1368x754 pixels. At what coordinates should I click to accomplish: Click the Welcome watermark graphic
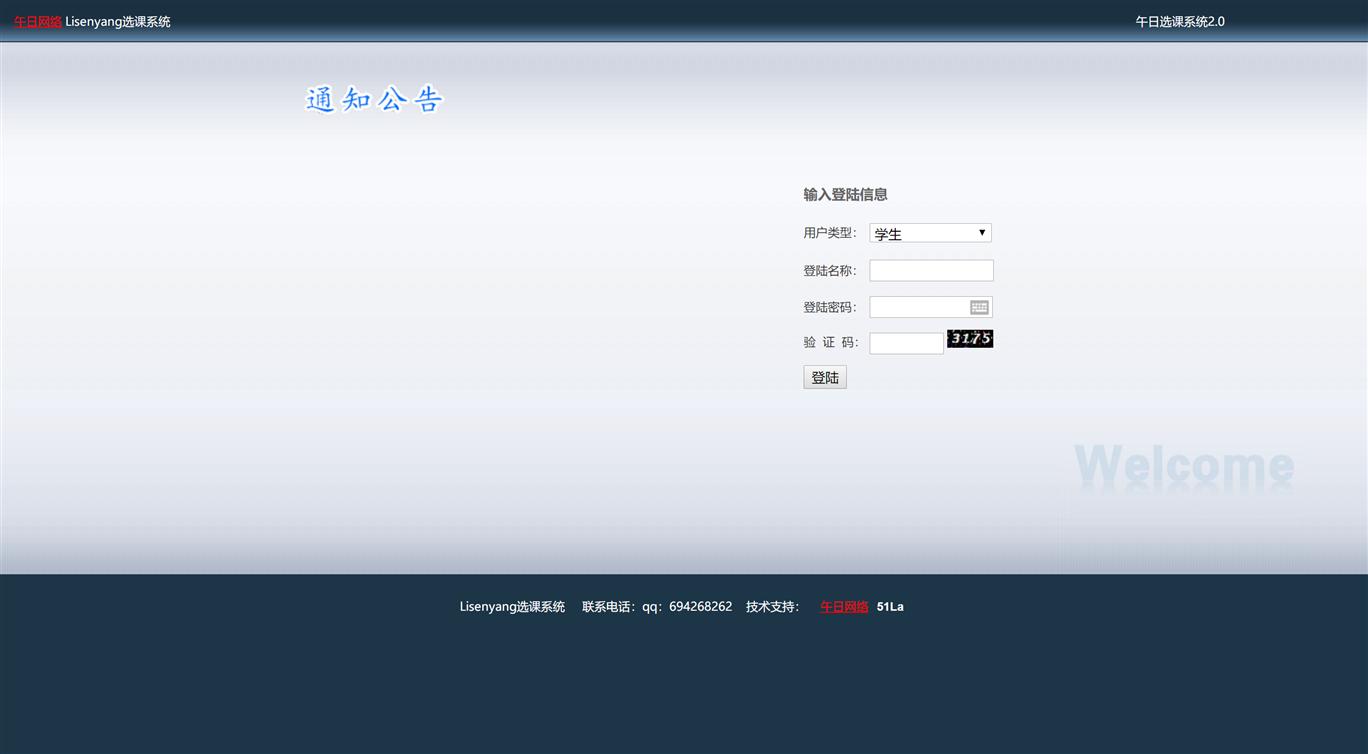click(1184, 467)
